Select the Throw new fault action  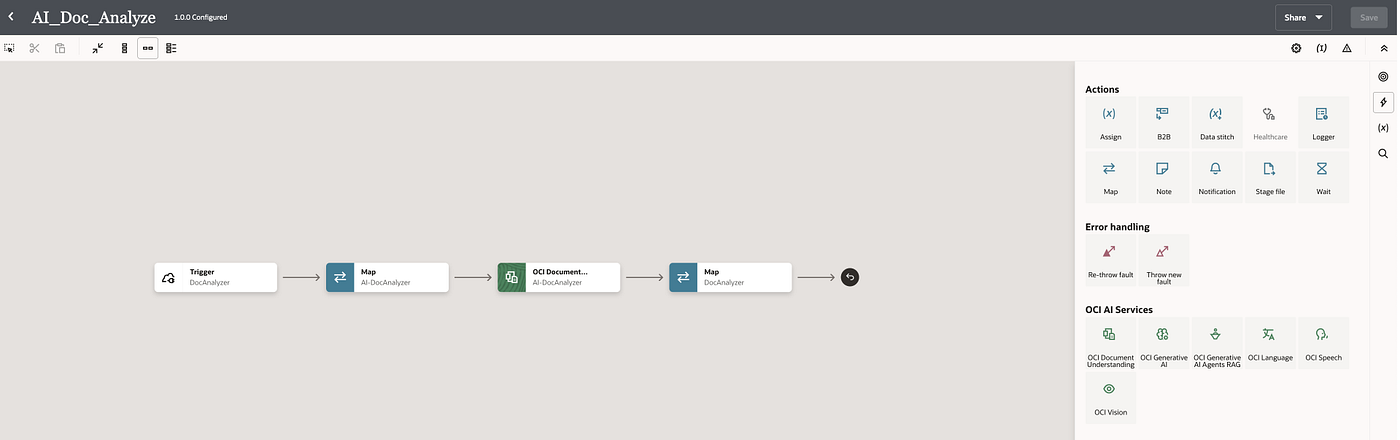tap(1163, 260)
